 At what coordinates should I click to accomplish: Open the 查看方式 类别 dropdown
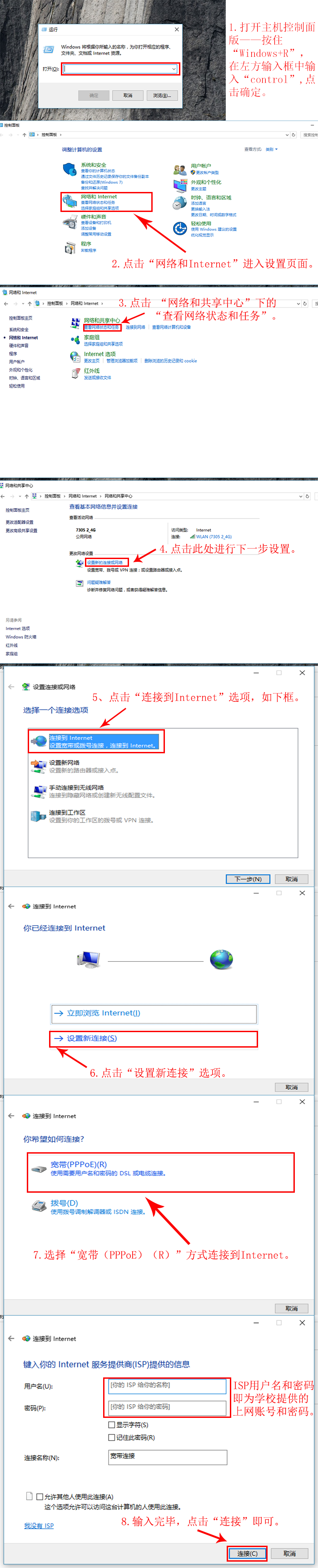(271, 149)
